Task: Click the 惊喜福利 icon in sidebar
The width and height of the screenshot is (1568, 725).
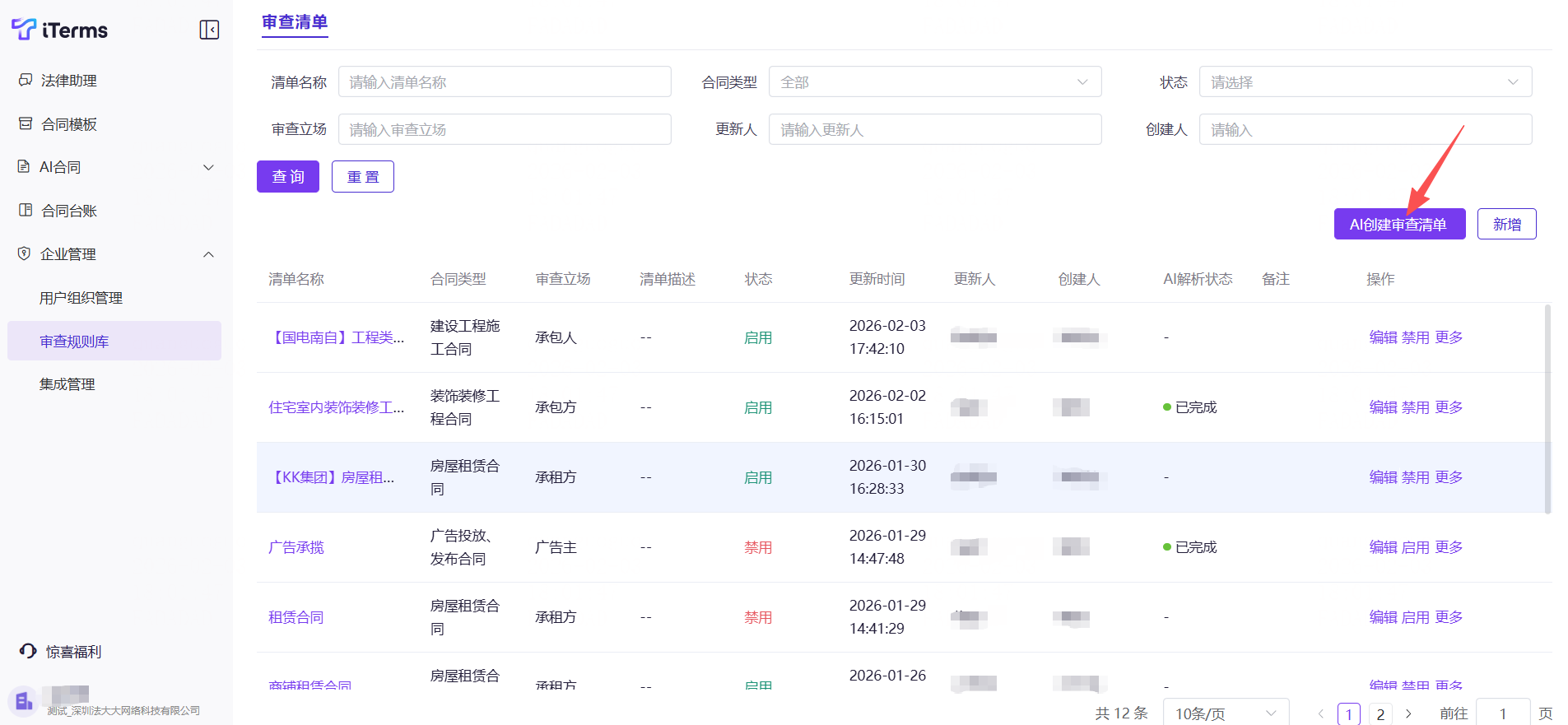Action: coord(28,651)
